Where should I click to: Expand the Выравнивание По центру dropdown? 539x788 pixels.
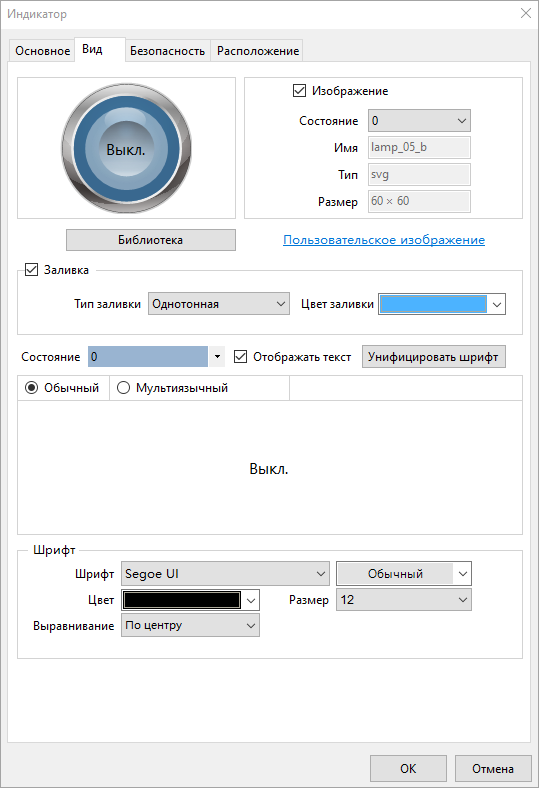click(x=190, y=625)
